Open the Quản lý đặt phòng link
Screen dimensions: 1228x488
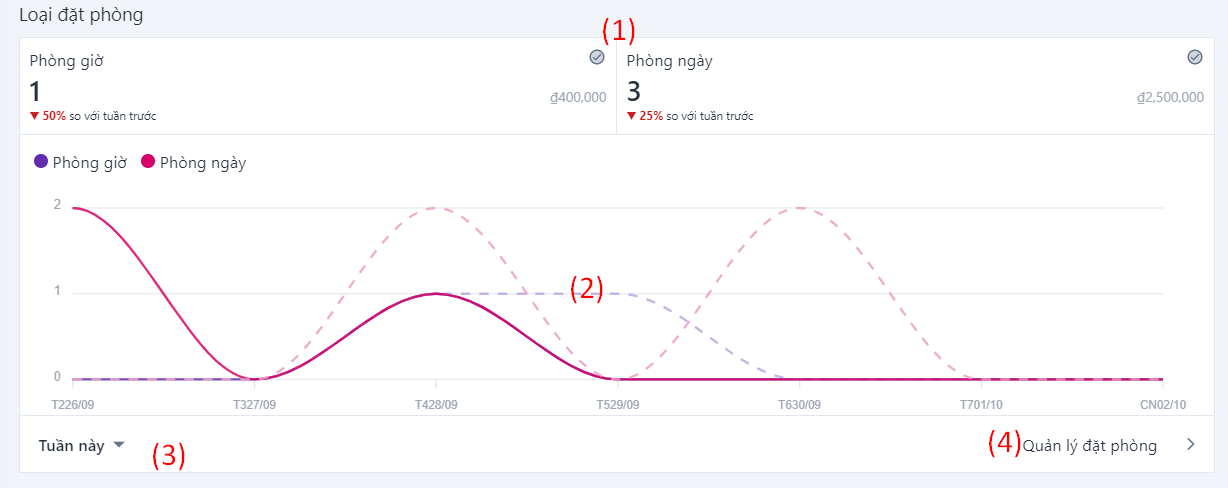pos(1089,446)
